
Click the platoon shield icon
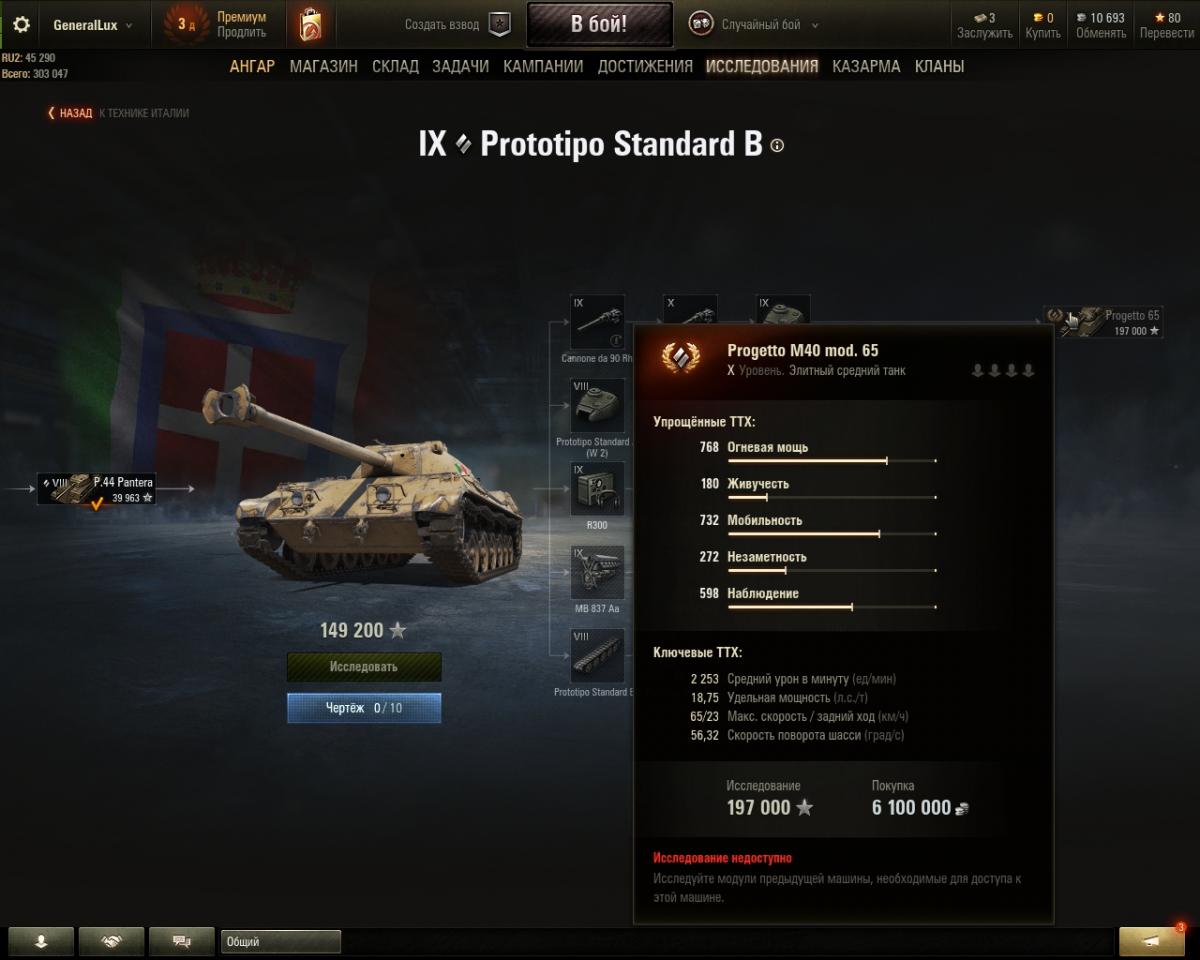coord(499,25)
